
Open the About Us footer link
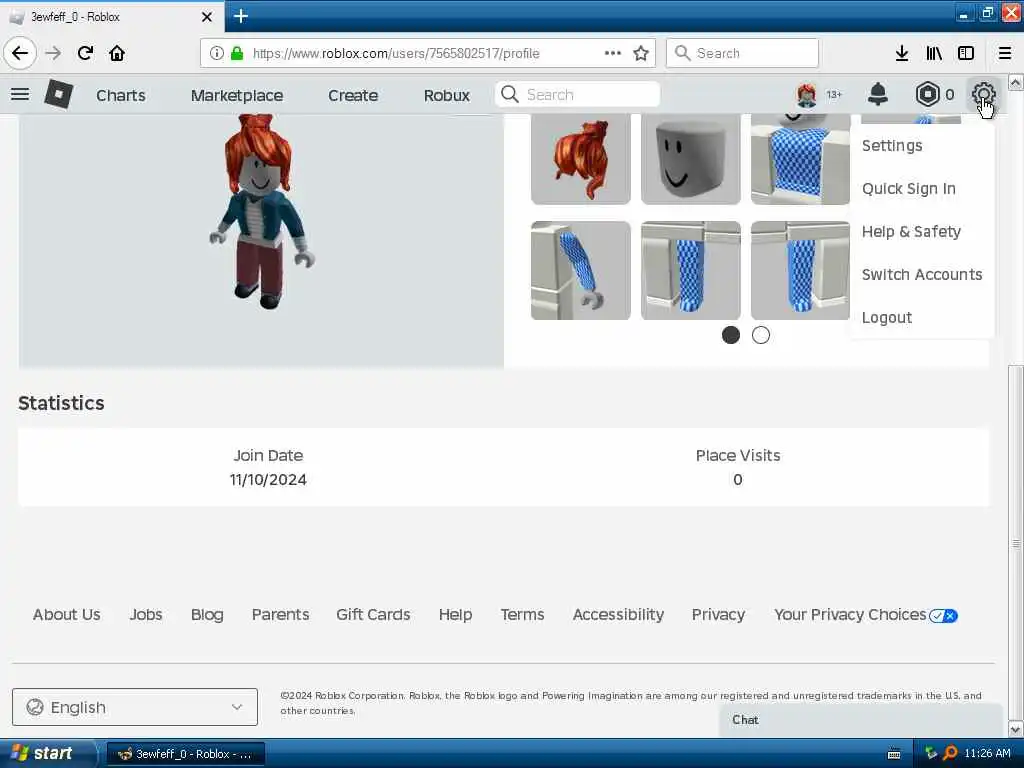click(x=67, y=615)
